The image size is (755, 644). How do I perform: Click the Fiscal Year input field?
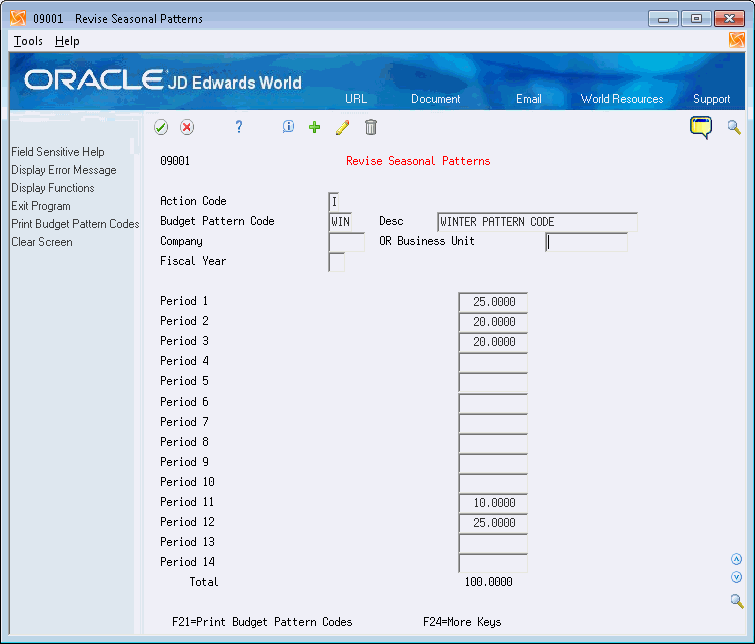tap(336, 262)
